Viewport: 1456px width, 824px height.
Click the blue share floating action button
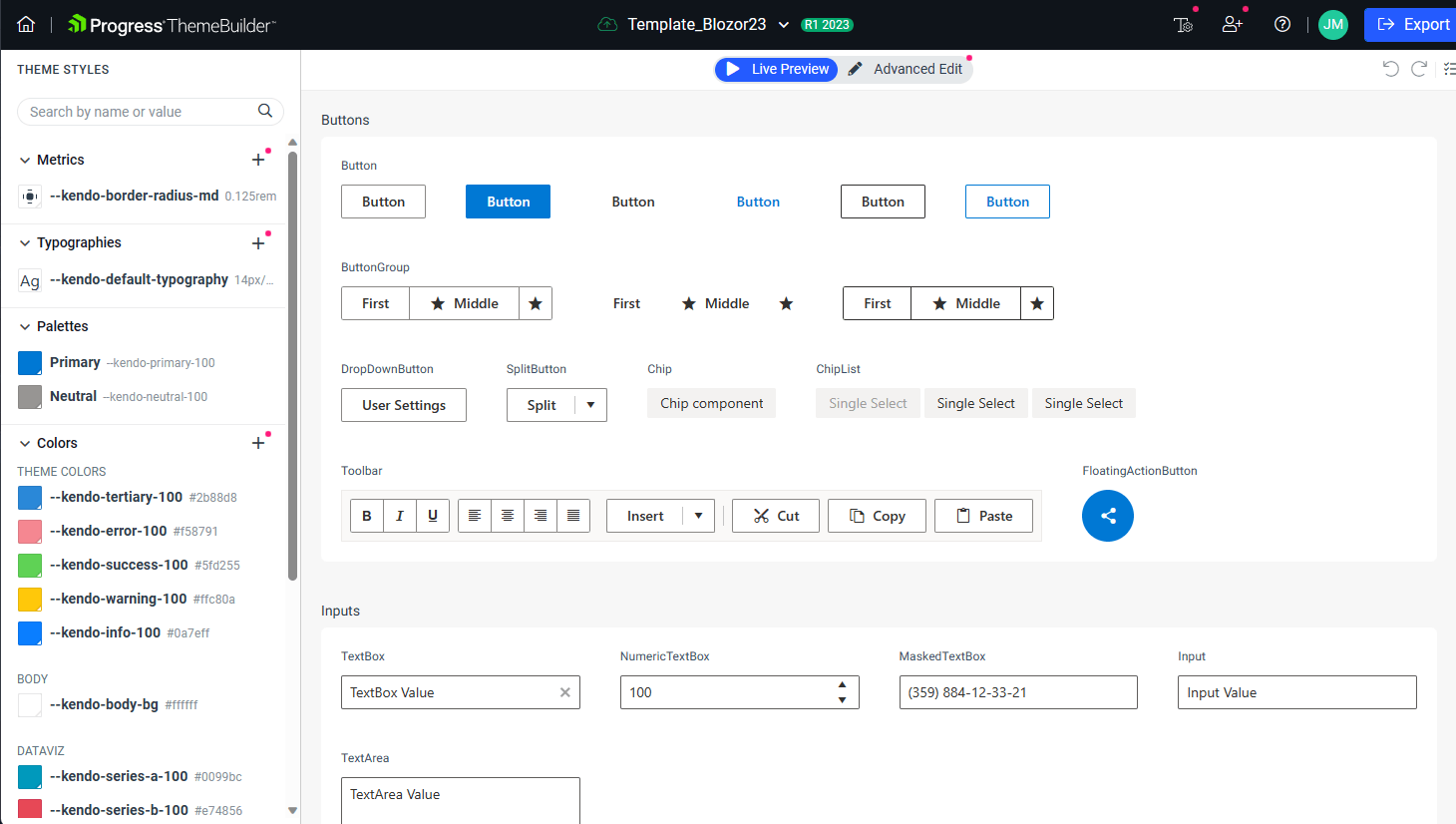coord(1108,516)
